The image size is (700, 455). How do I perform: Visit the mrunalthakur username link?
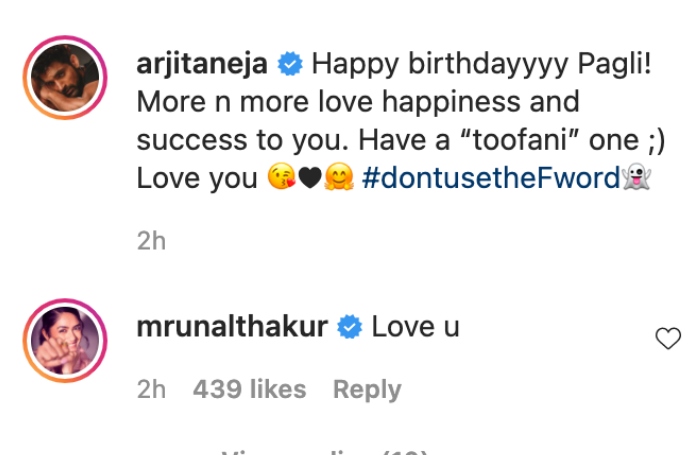point(233,327)
